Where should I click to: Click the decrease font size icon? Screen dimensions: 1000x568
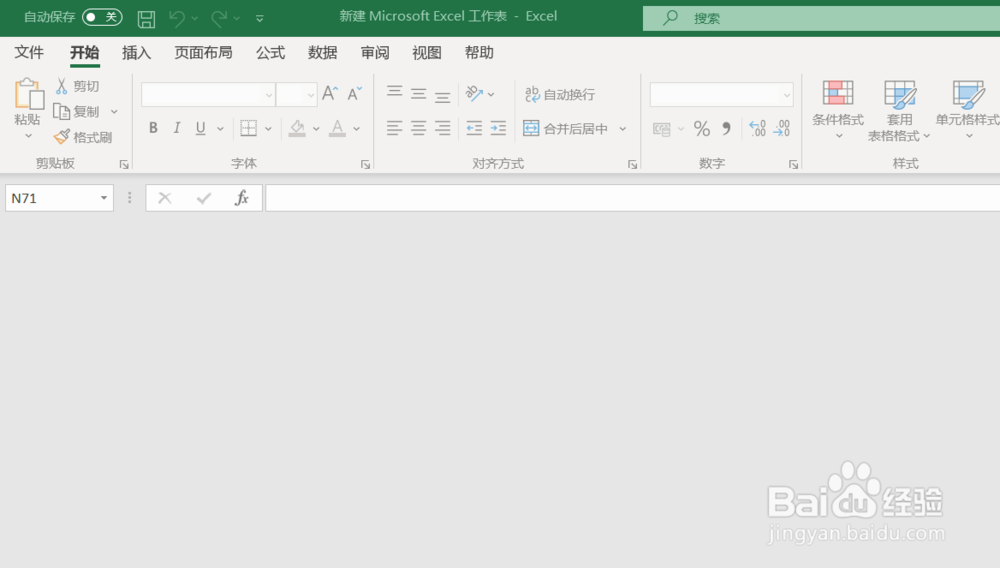pyautogui.click(x=355, y=94)
